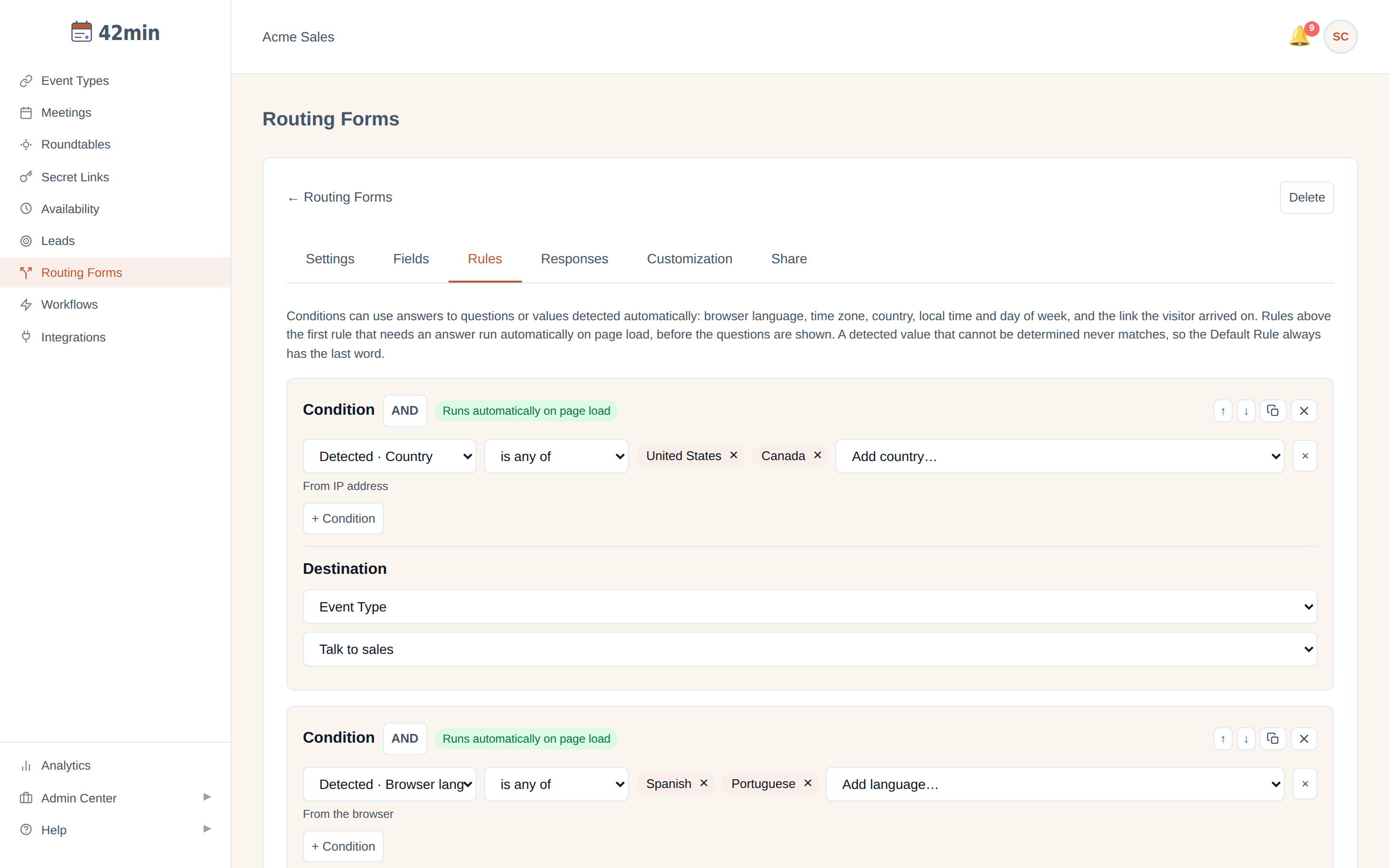Click the Meetings calendar icon
Viewport: 1389px width, 868px height.
(26, 113)
